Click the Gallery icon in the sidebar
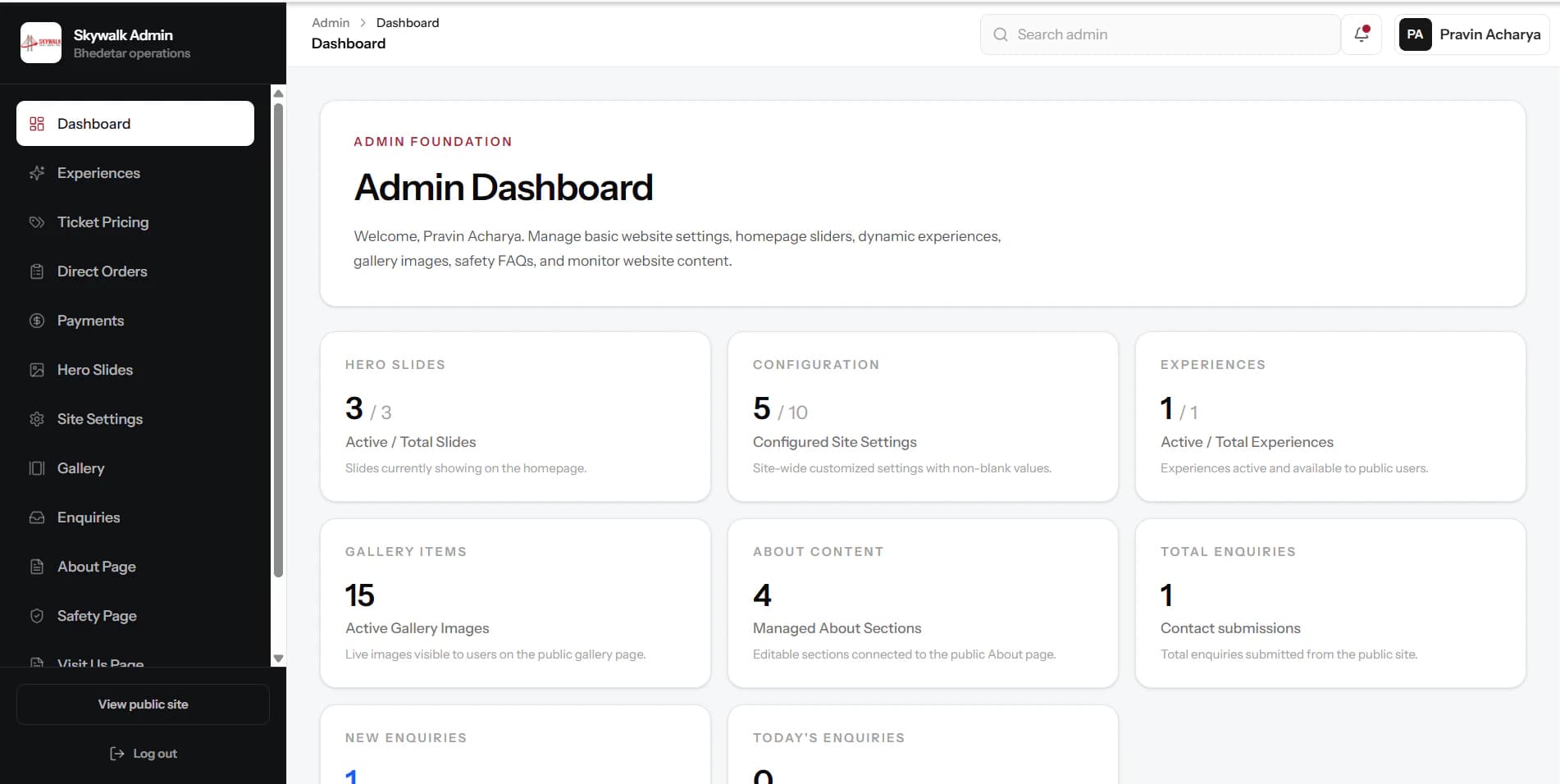 click(37, 468)
